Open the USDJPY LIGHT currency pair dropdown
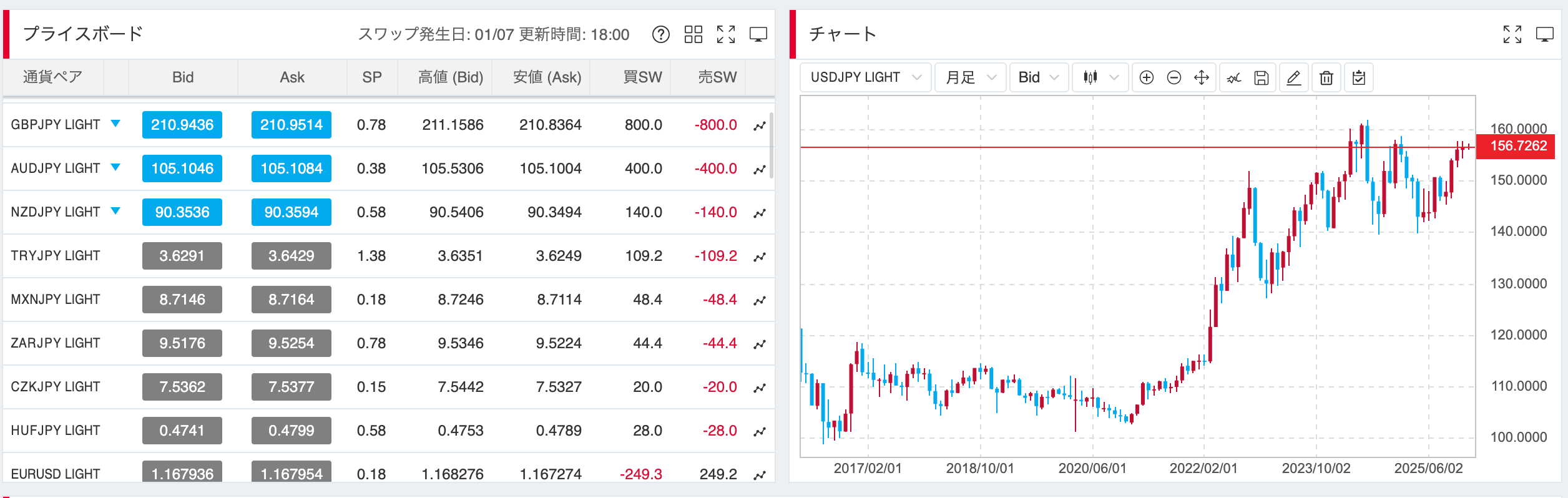 click(865, 77)
